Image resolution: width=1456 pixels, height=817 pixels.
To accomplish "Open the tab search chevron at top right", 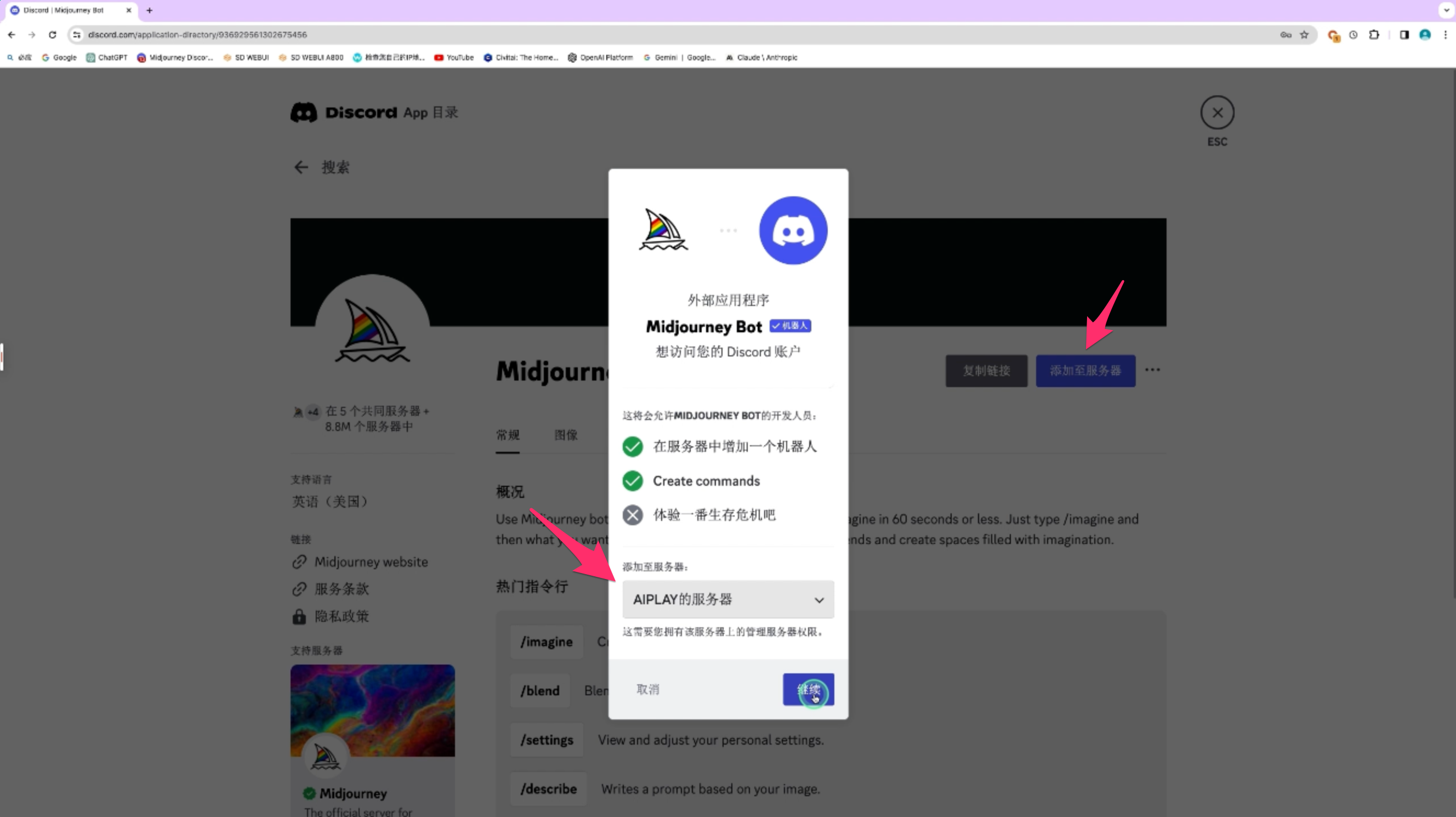I will (x=1446, y=10).
